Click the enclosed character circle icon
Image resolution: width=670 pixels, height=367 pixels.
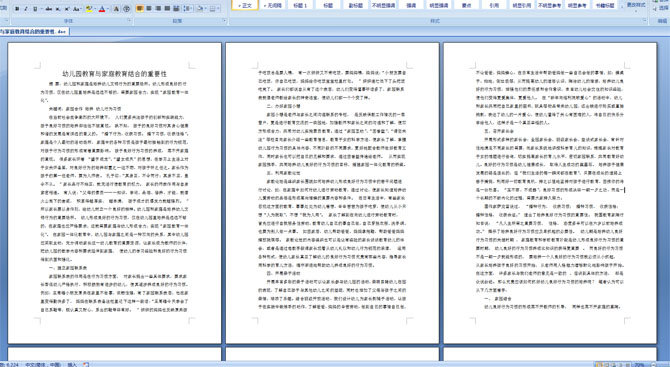point(126,9)
